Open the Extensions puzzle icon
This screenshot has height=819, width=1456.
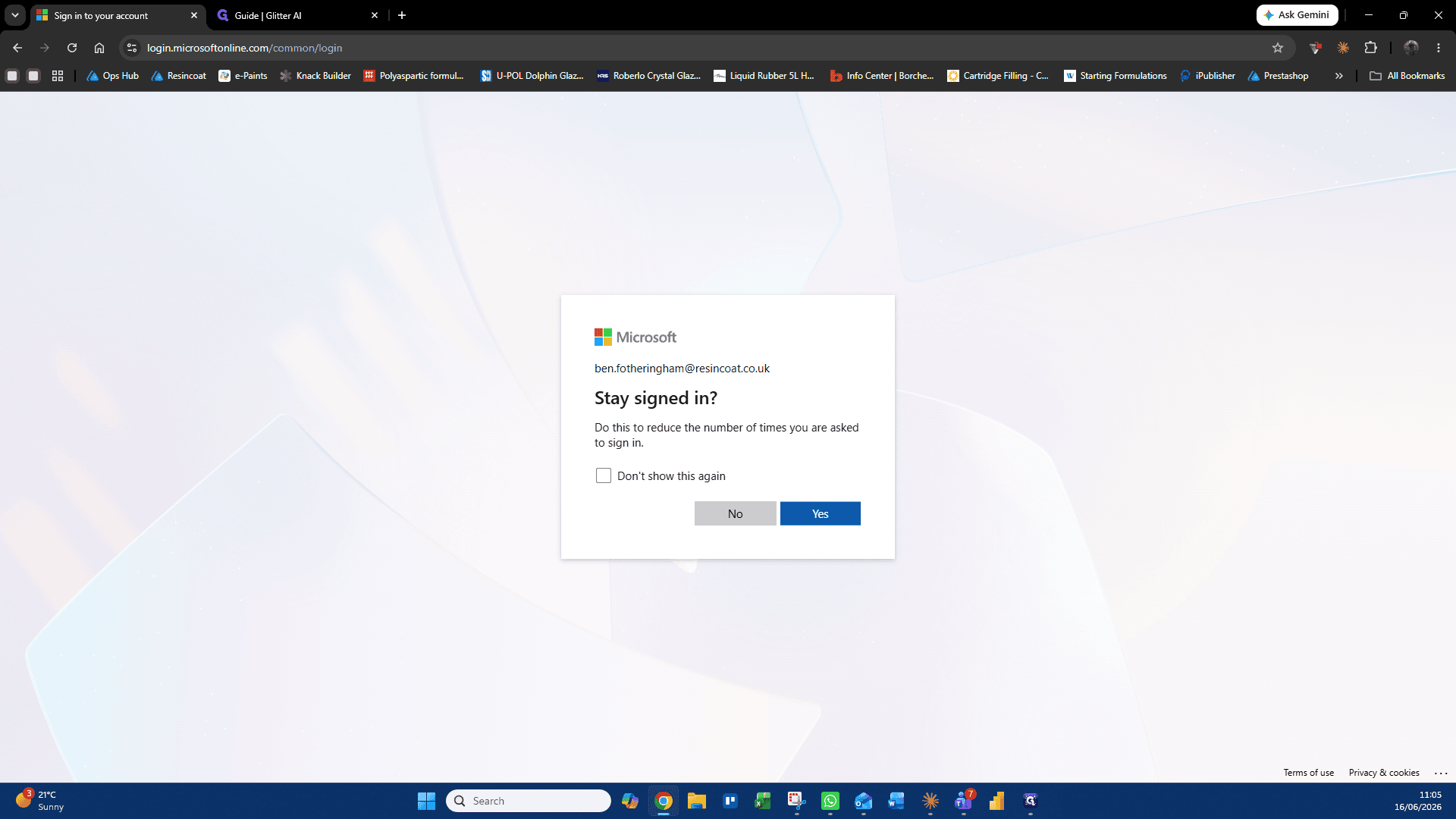[1370, 48]
